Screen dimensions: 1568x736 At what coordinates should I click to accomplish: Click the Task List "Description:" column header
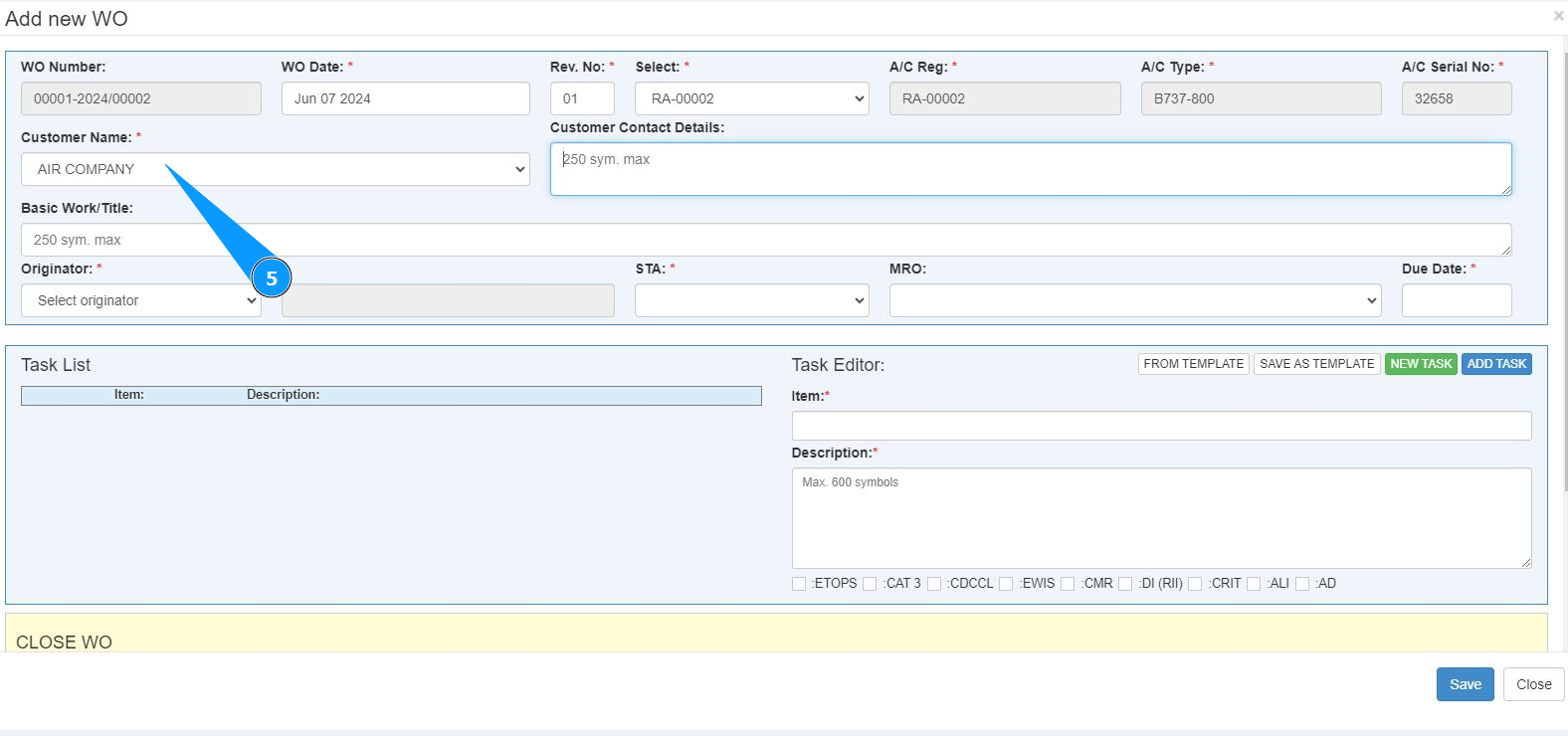tap(284, 395)
